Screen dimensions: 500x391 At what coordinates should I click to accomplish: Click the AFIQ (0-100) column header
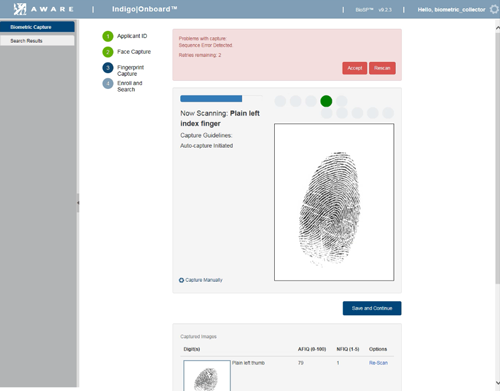(x=312, y=349)
